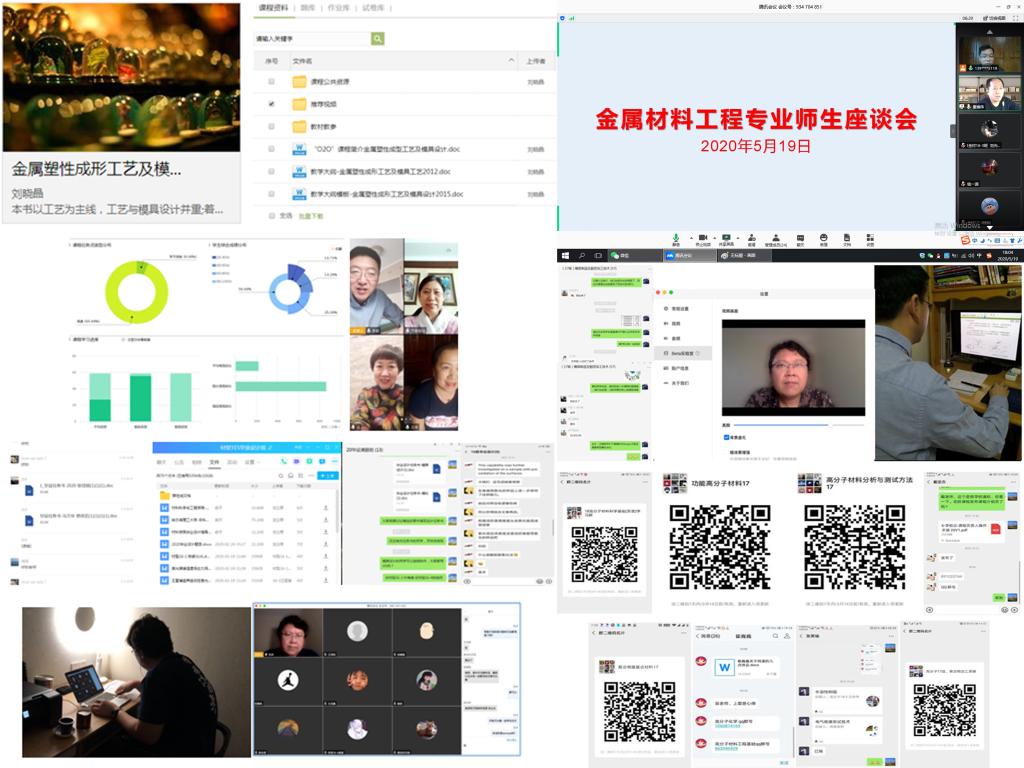Open the emoji reactions icon
This screenshot has width=1024, height=768.
tap(824, 238)
